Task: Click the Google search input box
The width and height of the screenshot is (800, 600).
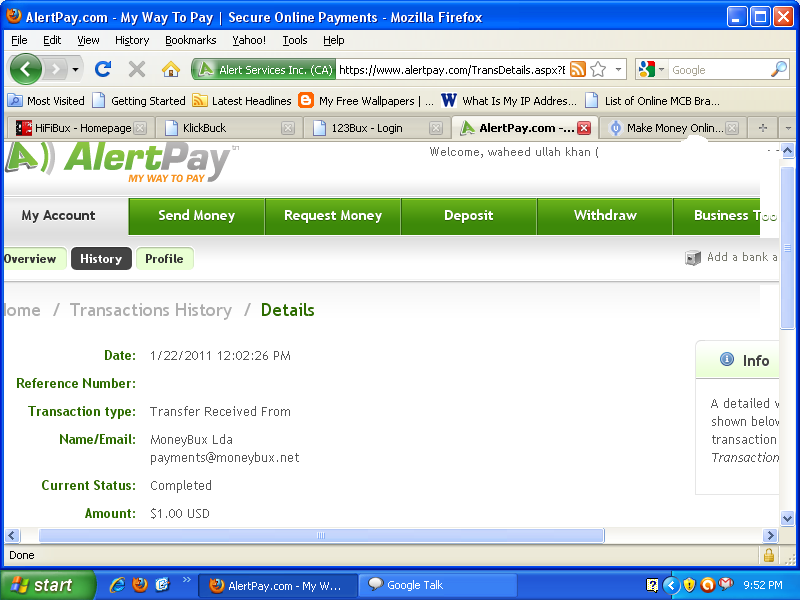Action: 718,69
